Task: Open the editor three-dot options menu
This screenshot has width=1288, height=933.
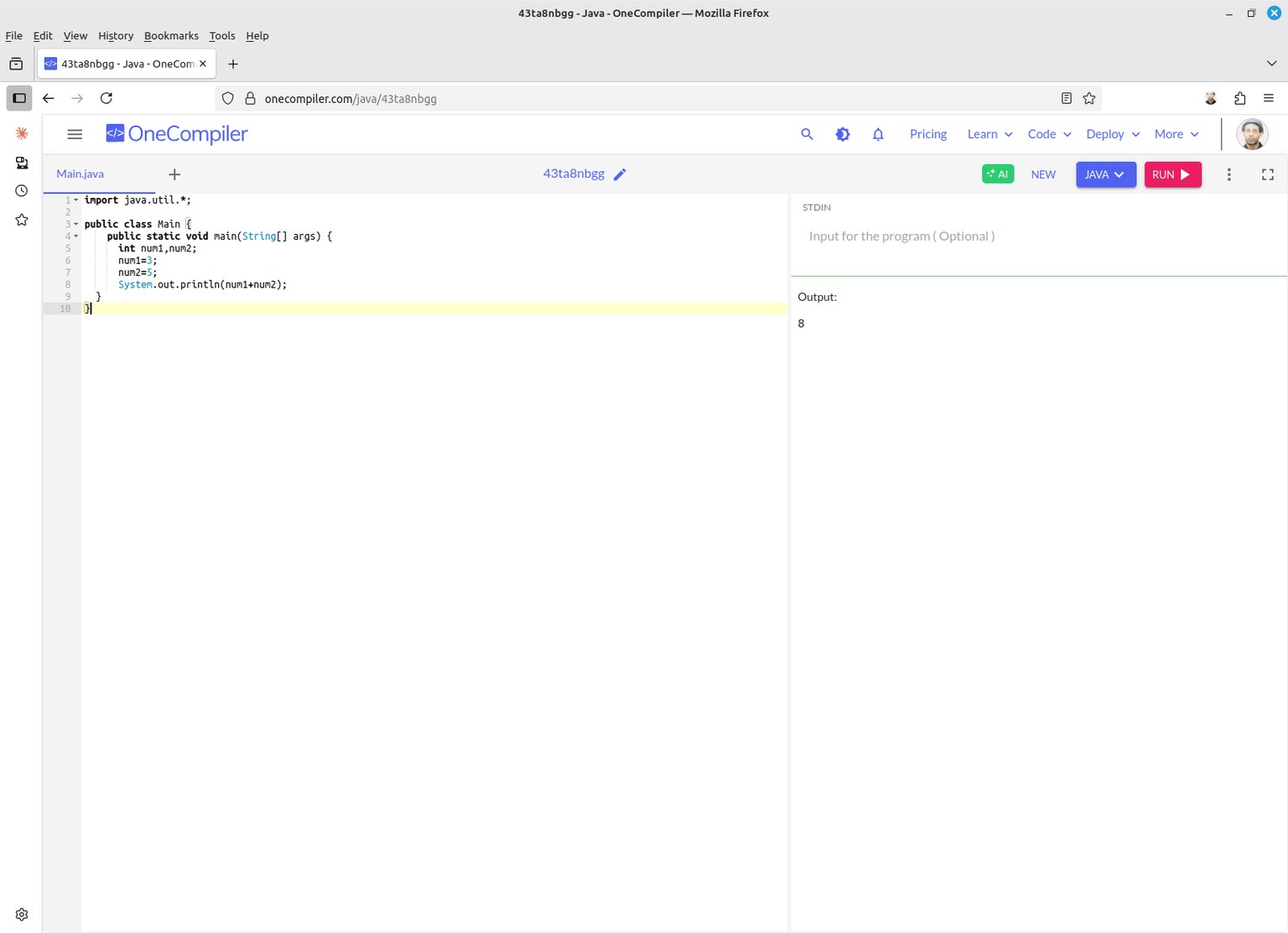Action: [x=1229, y=174]
